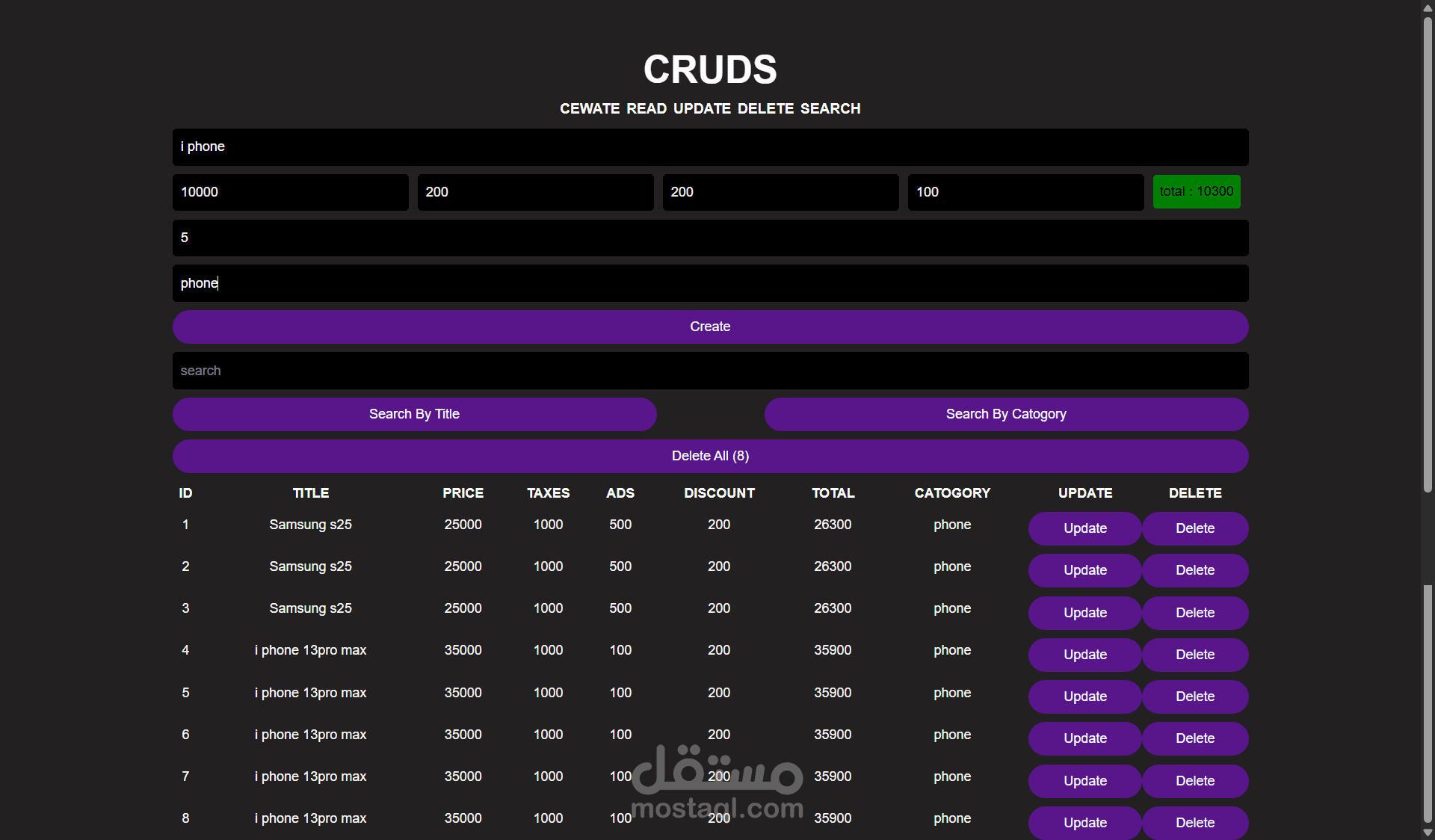The height and width of the screenshot is (840, 1435).
Task: Update the Samsung s25 row with ID 1
Action: point(1084,528)
